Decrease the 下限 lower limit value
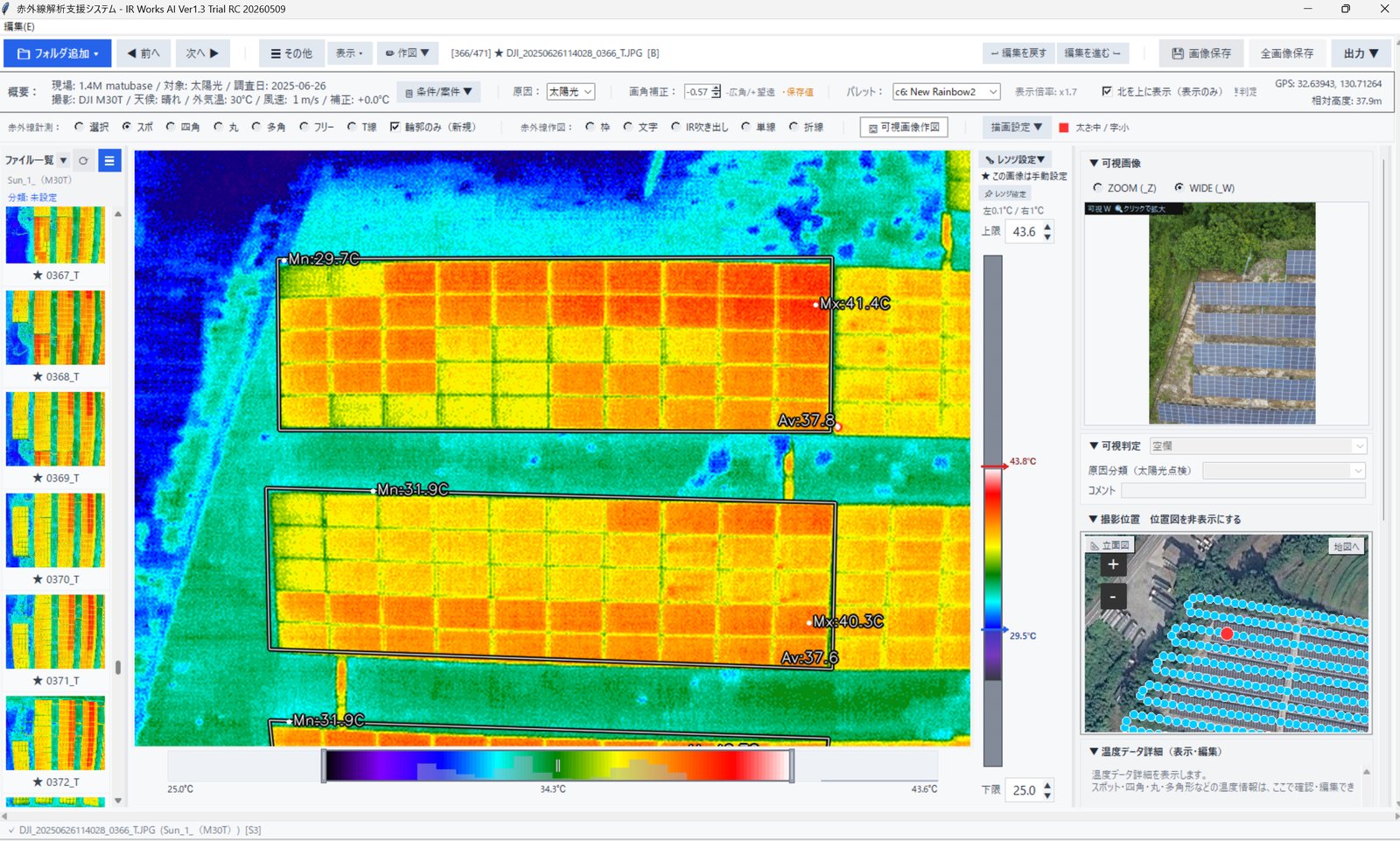Screen dimensions: 1400x841 tap(1047, 795)
